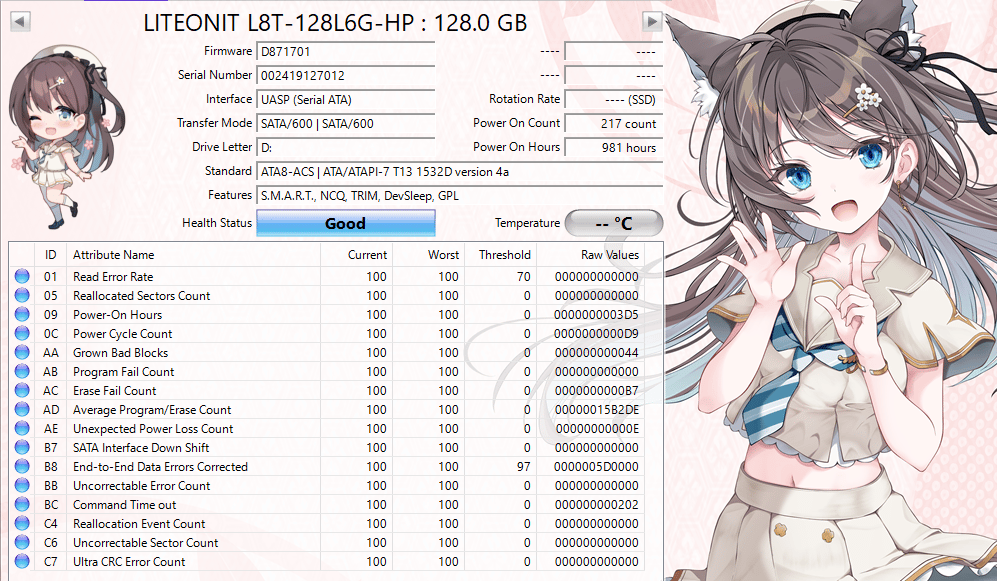The image size is (997, 581).
Task: Click the Power On Hours 981 hours field
Action: tap(614, 147)
